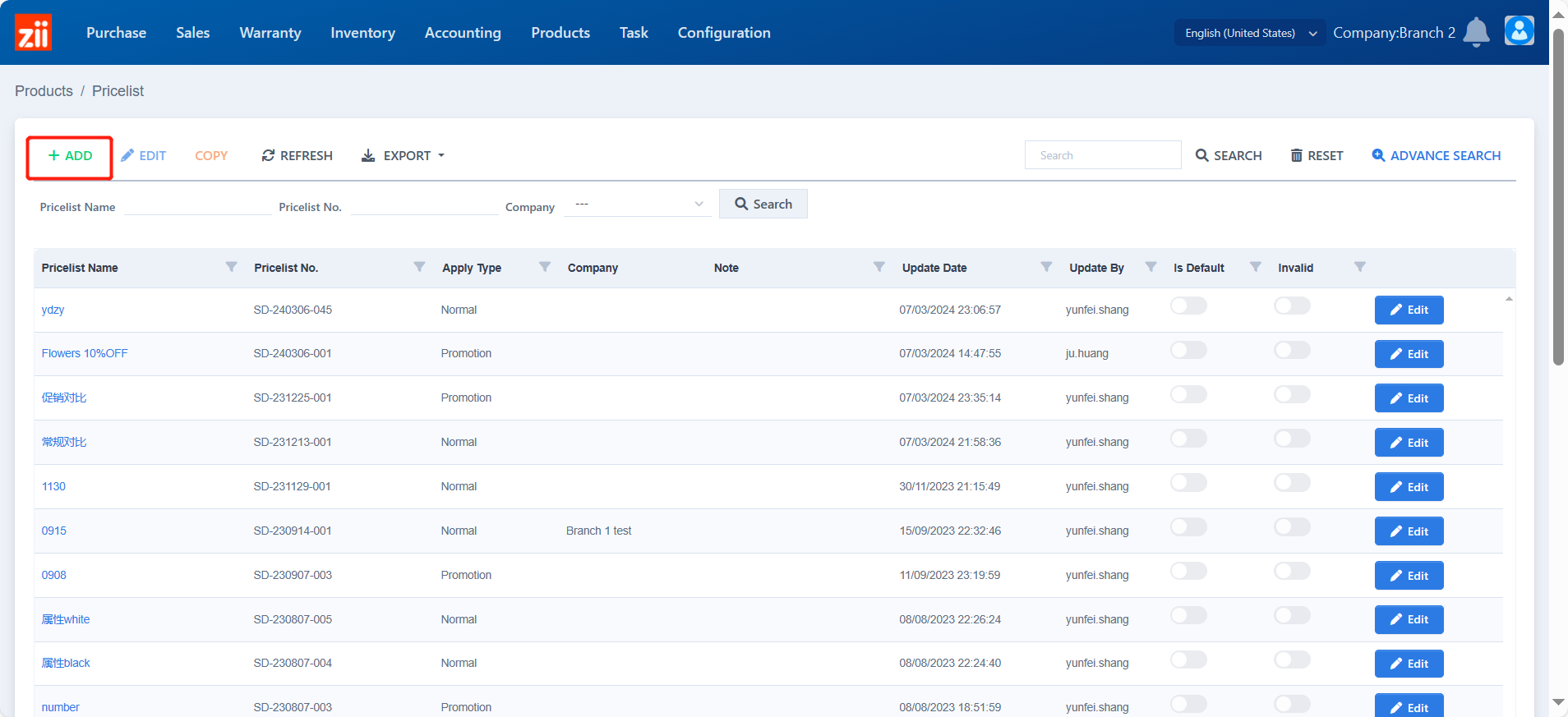Open the Accounting menu
Image resolution: width=1568 pixels, height=717 pixels.
[x=463, y=33]
